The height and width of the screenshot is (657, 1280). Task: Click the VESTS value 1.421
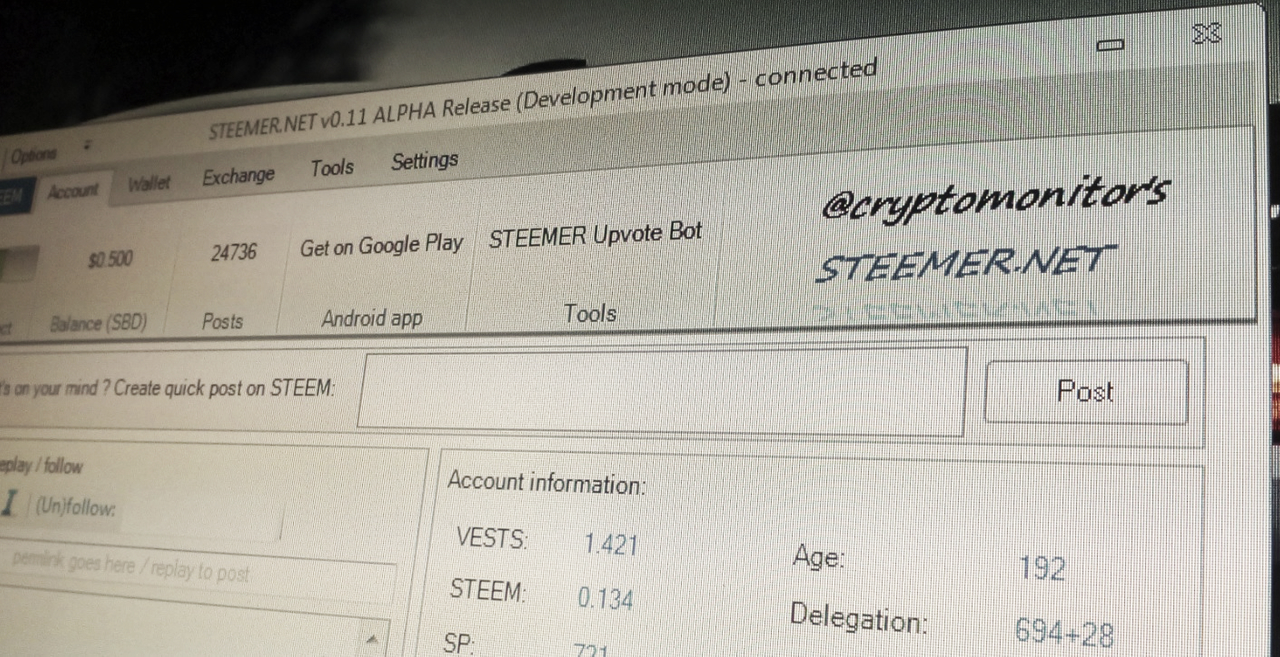coord(611,545)
